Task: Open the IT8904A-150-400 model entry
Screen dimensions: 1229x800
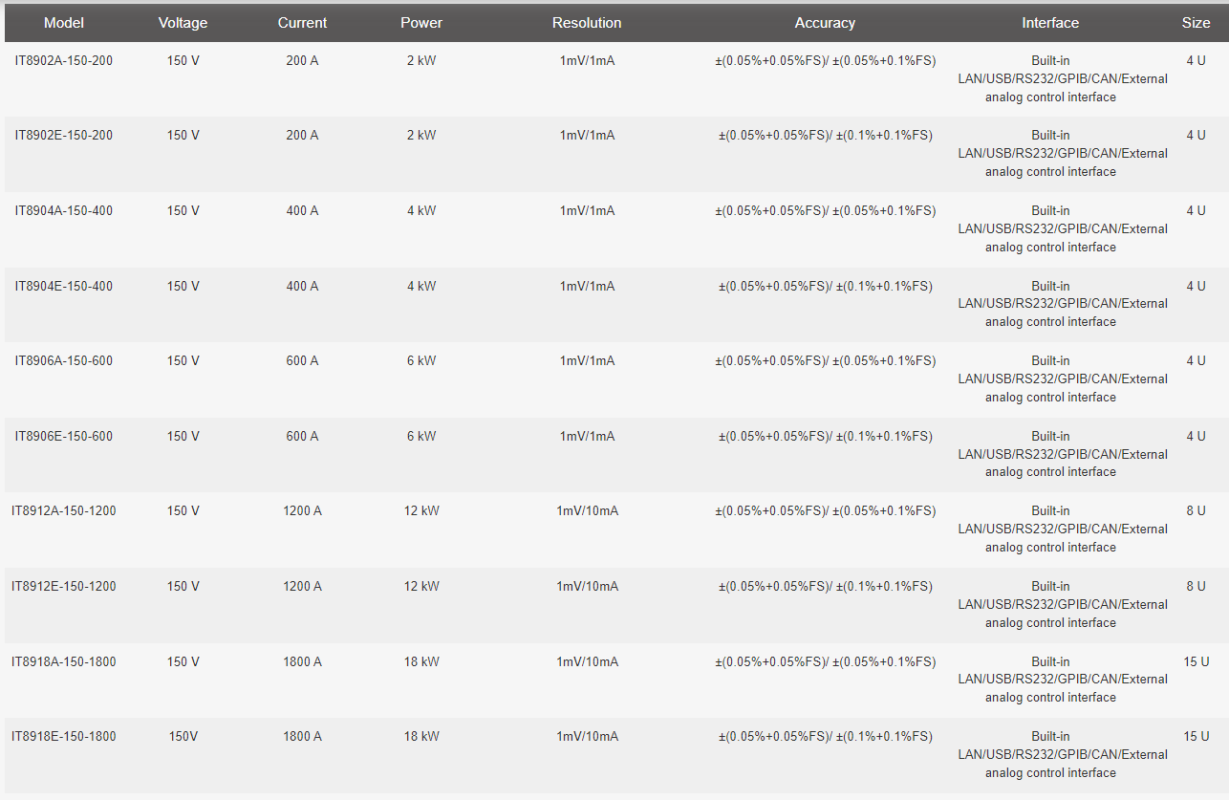Action: click(64, 211)
